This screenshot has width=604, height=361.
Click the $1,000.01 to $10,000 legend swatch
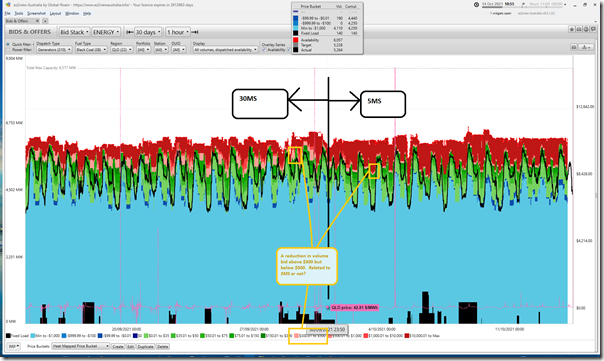[x=366, y=336]
